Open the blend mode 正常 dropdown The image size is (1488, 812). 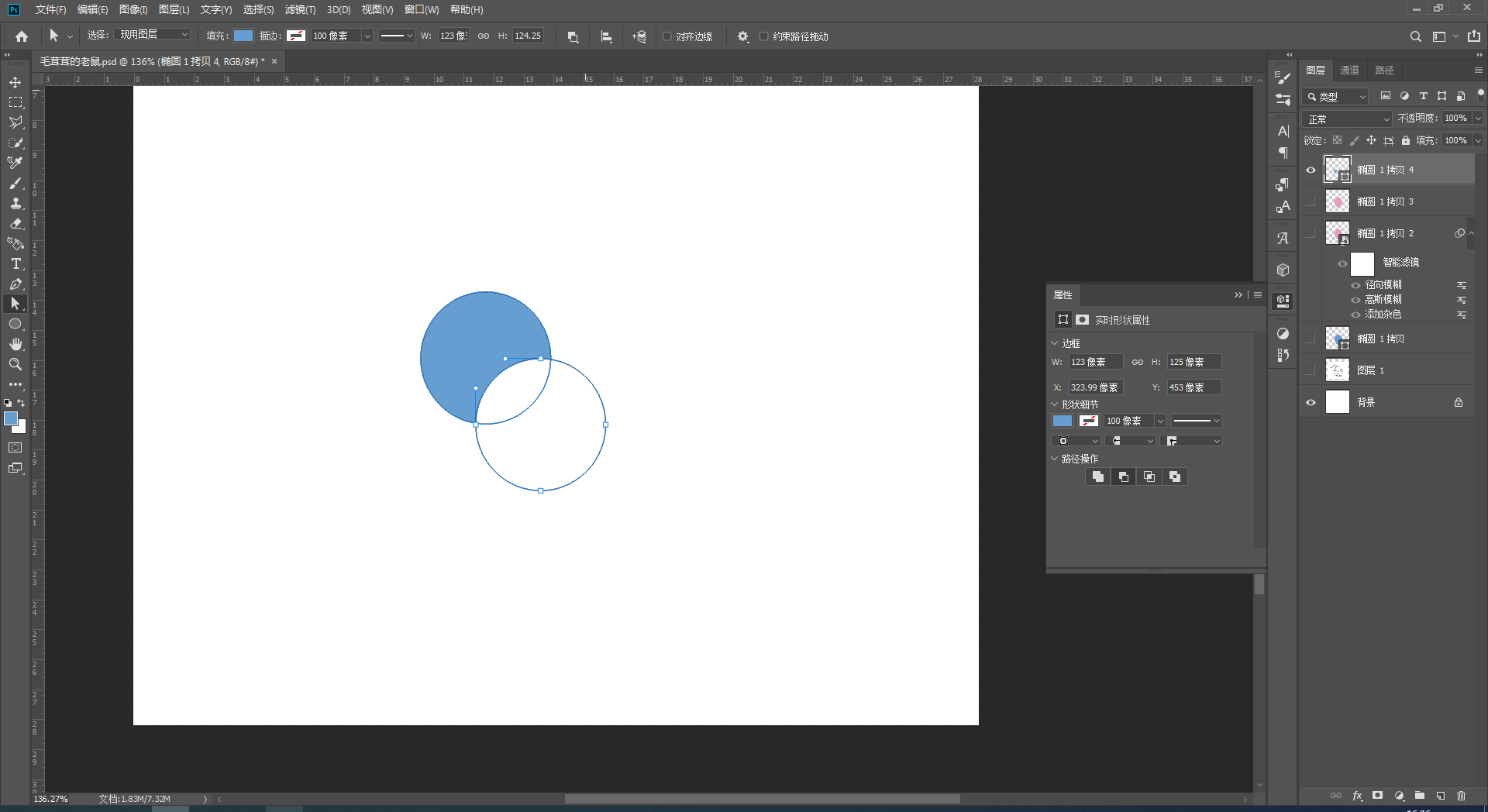point(1347,119)
